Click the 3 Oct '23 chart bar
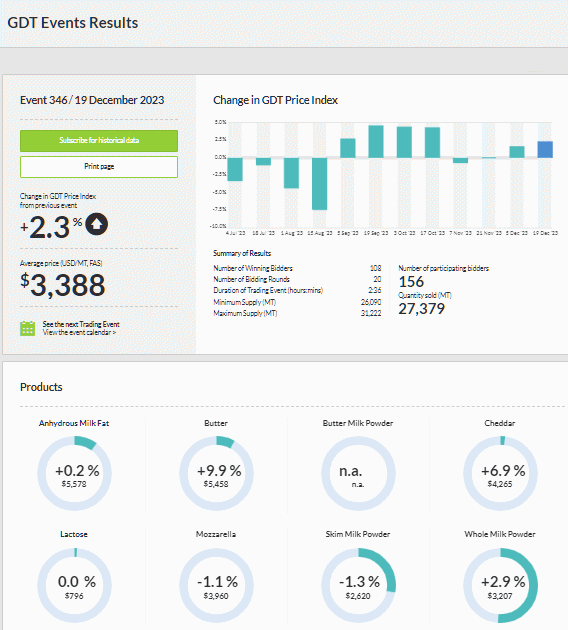The image size is (568, 630). 404,142
